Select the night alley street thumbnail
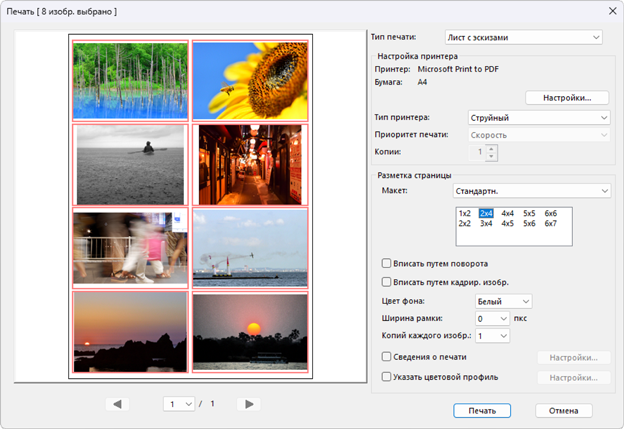Image resolution: width=624 pixels, height=429 pixels. click(x=250, y=164)
